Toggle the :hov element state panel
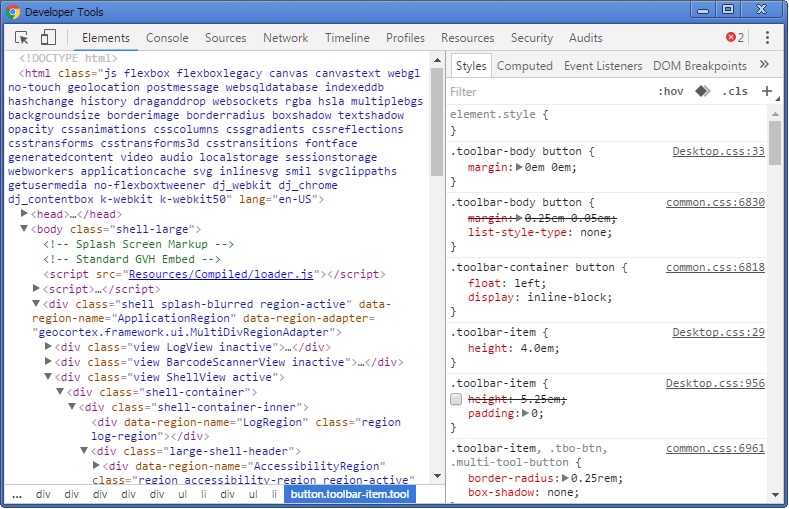789x509 pixels. (x=671, y=92)
